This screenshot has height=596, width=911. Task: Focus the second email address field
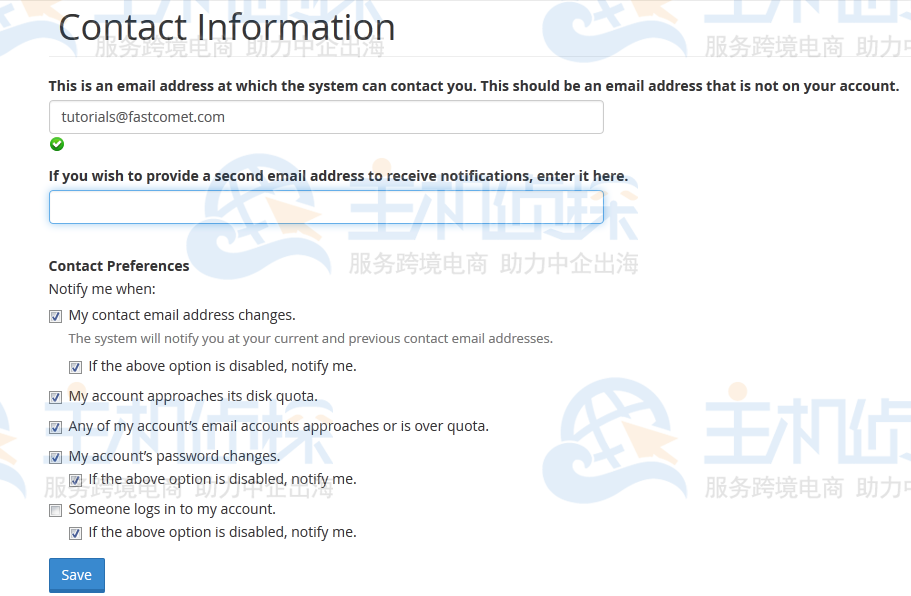pyautogui.click(x=326, y=207)
